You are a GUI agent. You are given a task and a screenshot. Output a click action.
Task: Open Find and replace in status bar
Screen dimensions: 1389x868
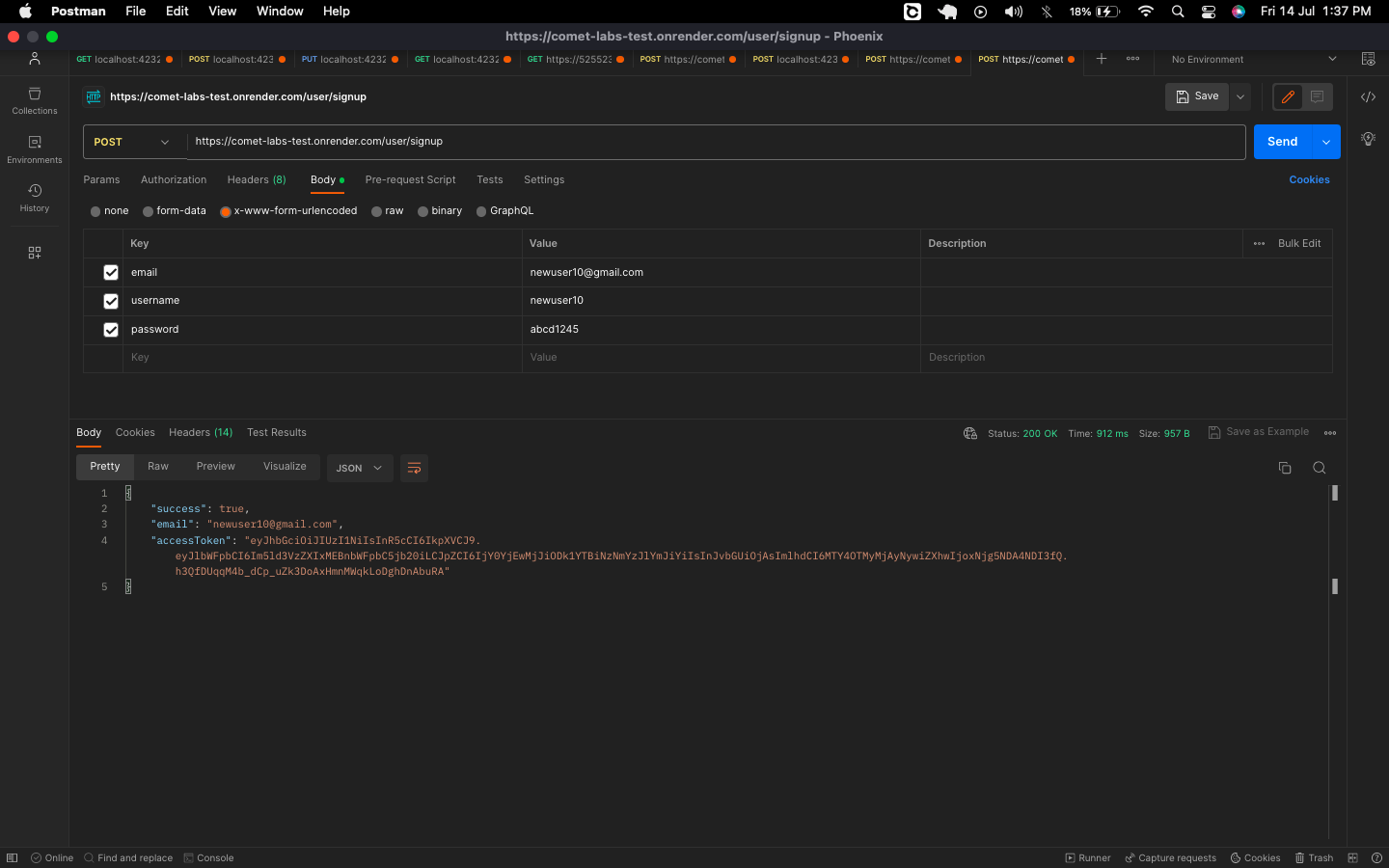pos(128,857)
